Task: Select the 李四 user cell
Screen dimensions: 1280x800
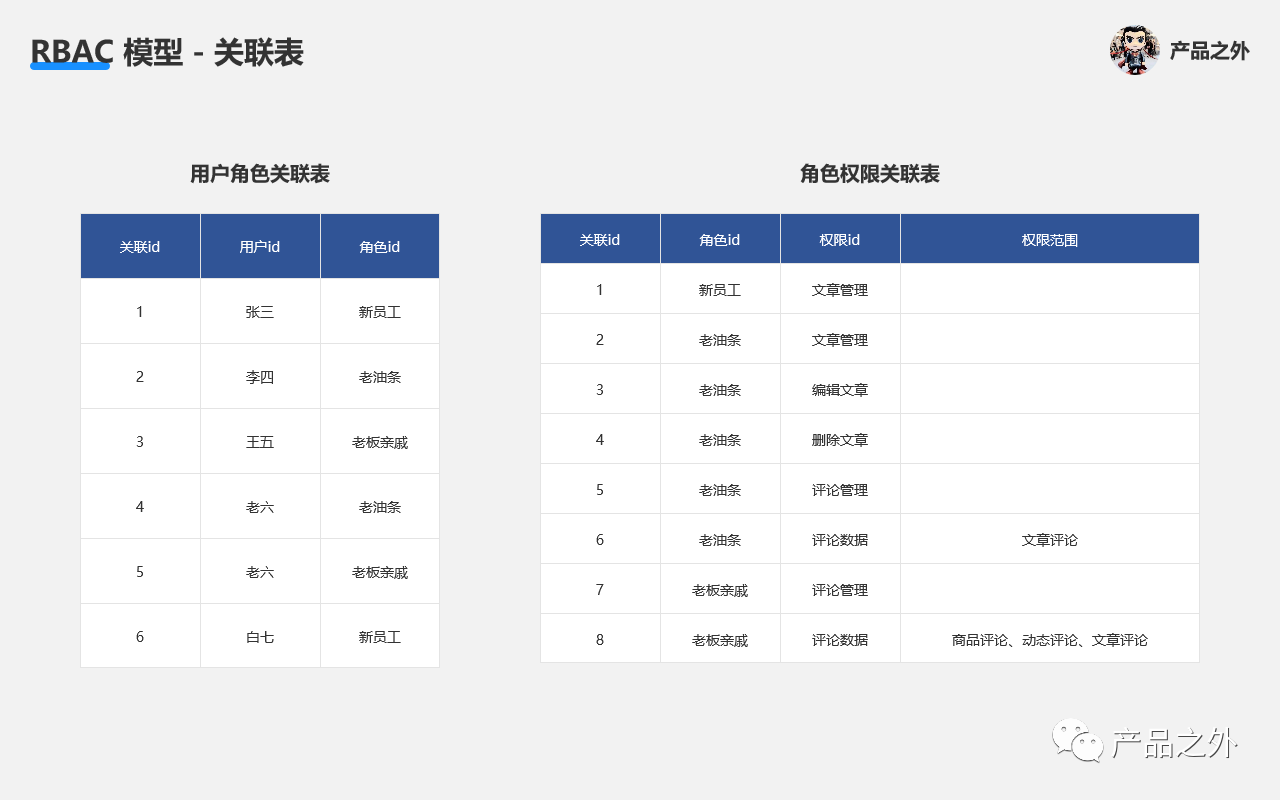Action: (260, 375)
